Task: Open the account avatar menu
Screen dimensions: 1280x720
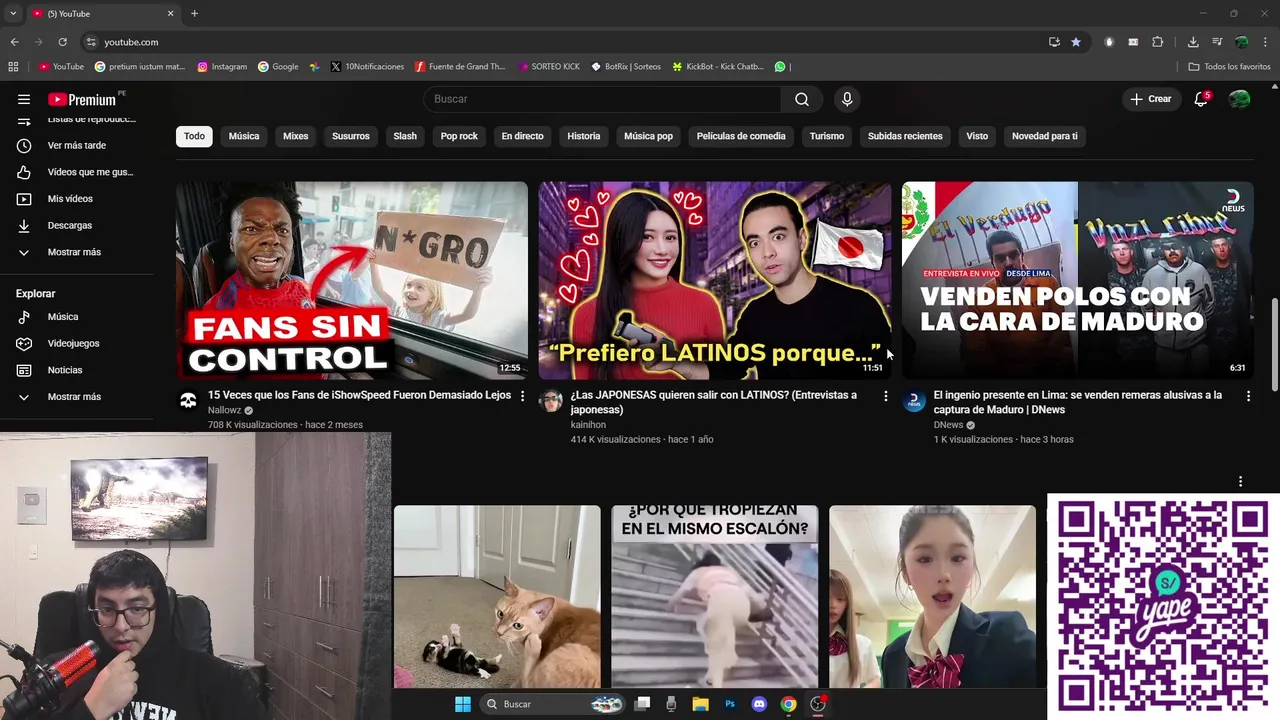Action: (x=1239, y=99)
